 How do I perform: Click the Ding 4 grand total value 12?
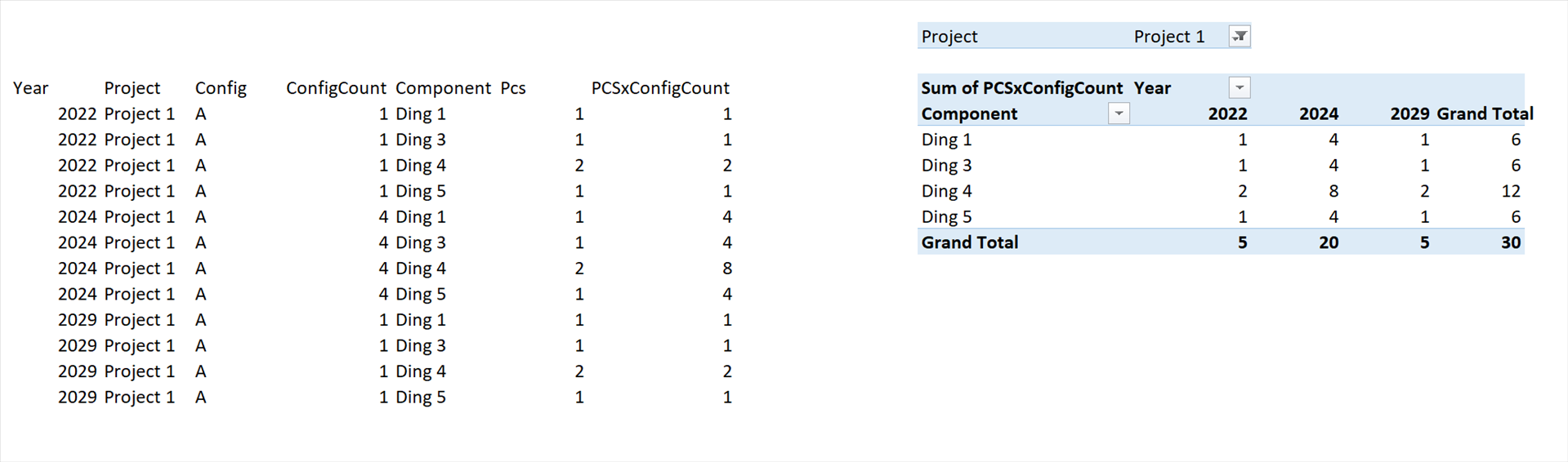1510,191
